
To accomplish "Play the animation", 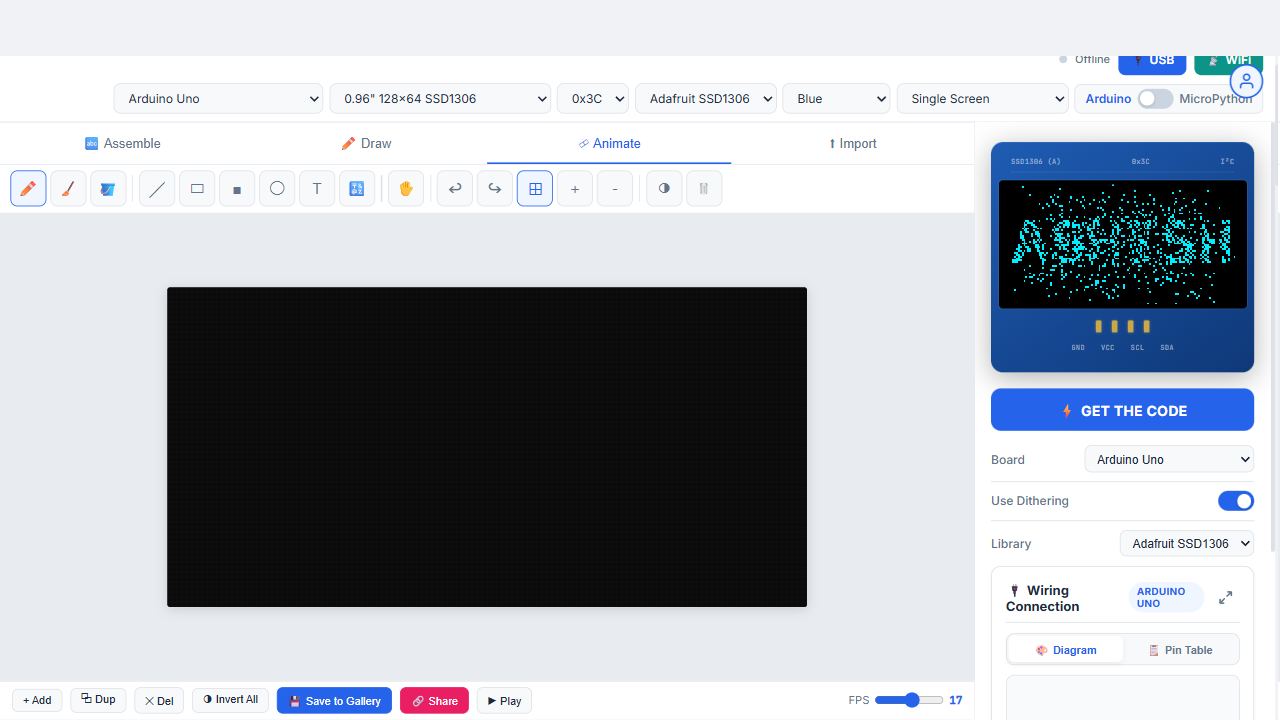I will tap(504, 700).
